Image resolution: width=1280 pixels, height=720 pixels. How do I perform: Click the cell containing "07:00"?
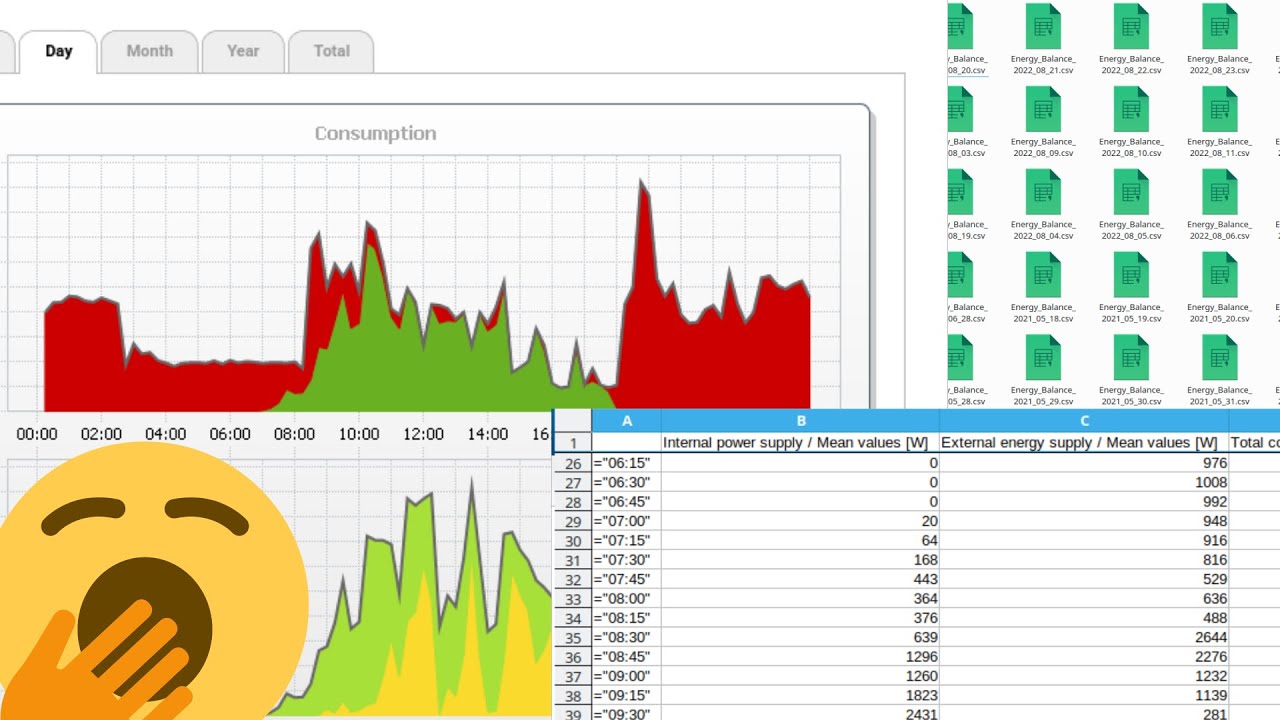[626, 521]
